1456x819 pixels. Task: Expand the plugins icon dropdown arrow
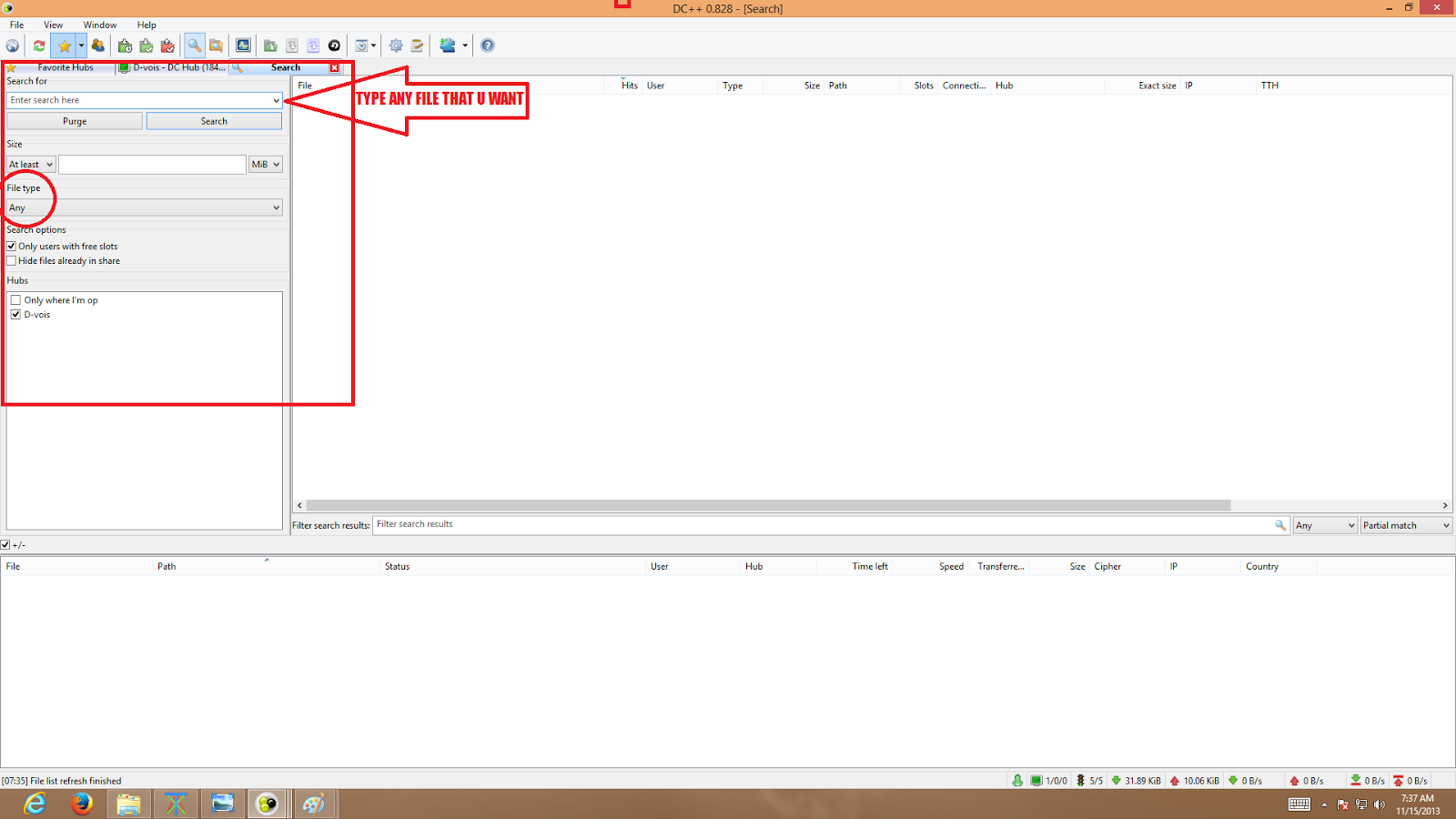click(465, 45)
